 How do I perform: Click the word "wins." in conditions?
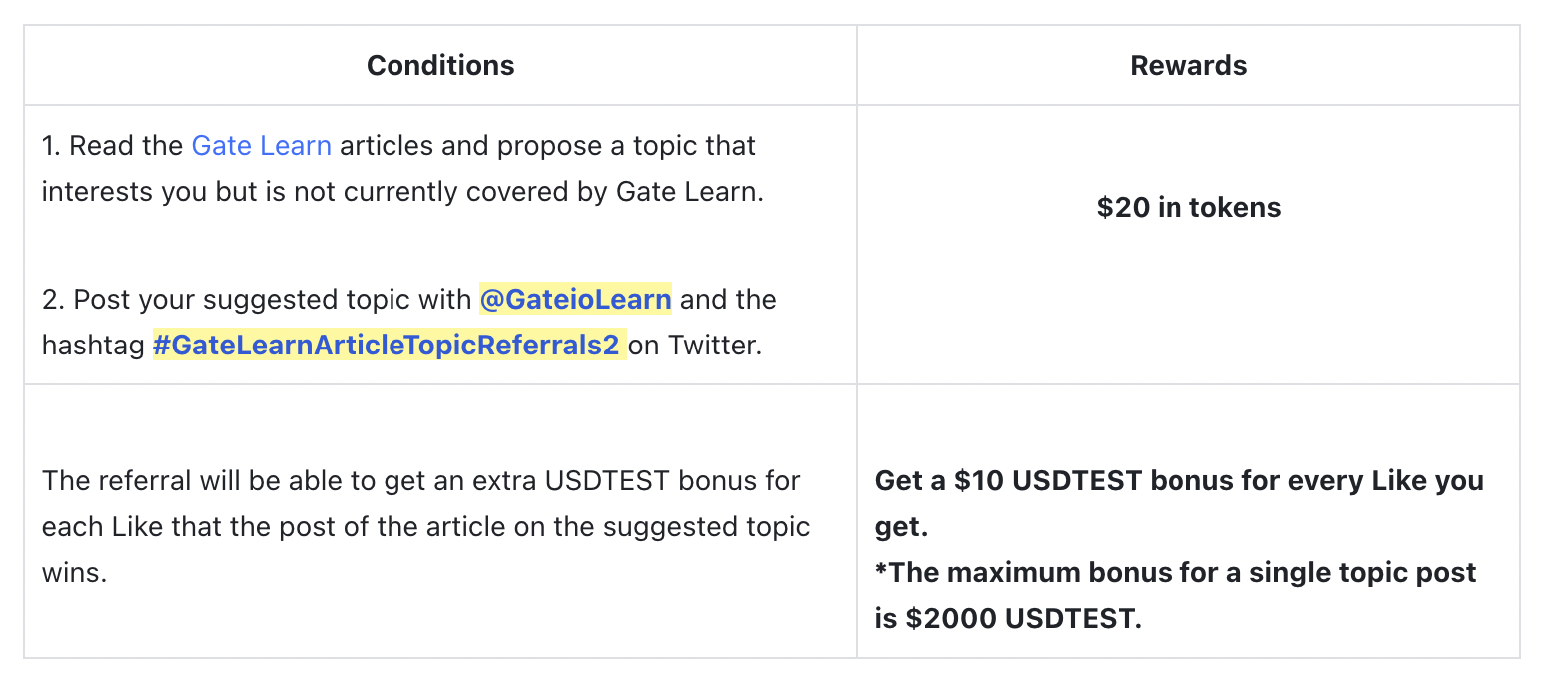(74, 573)
